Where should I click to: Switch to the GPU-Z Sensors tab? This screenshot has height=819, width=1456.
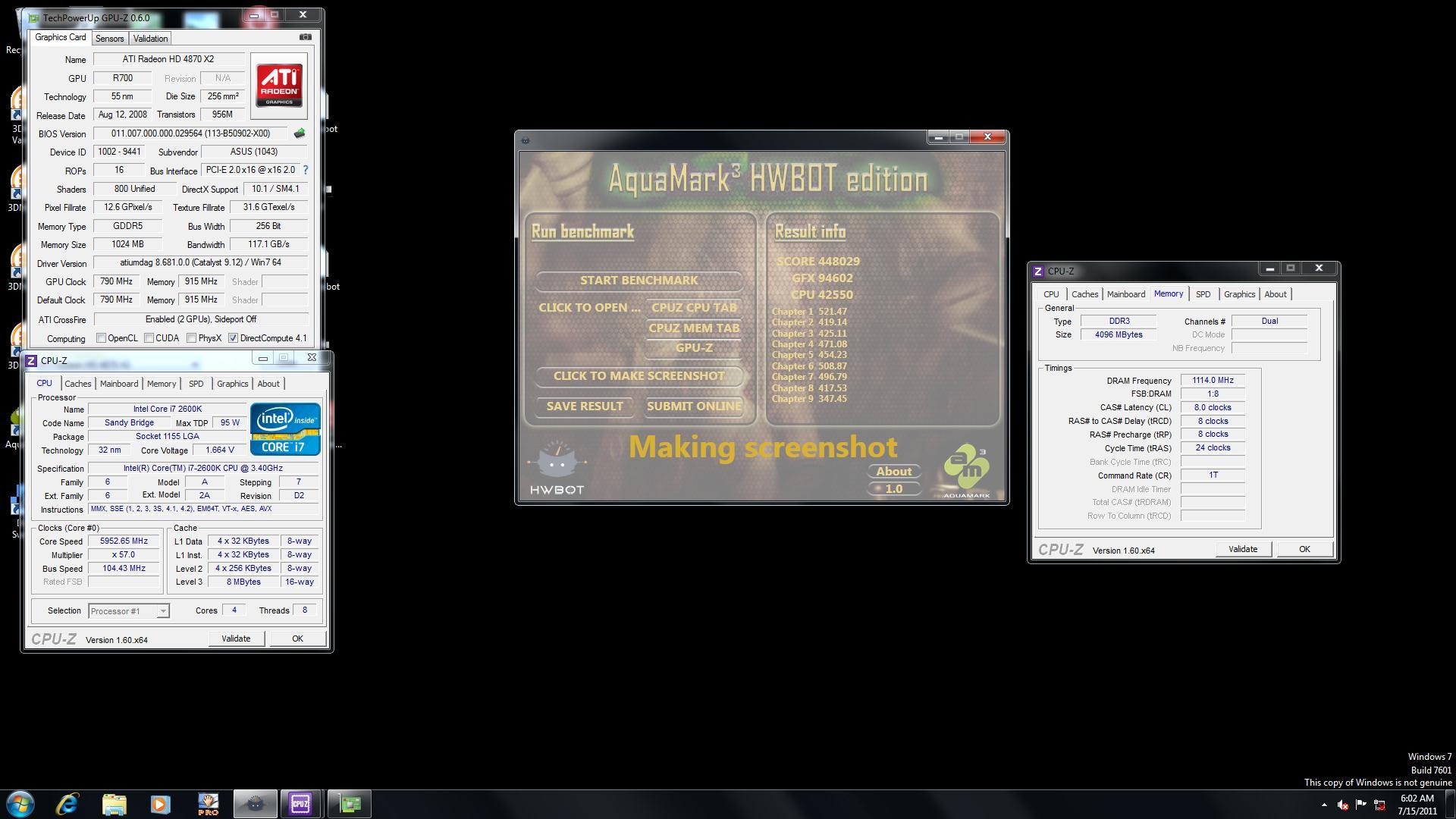tap(109, 39)
